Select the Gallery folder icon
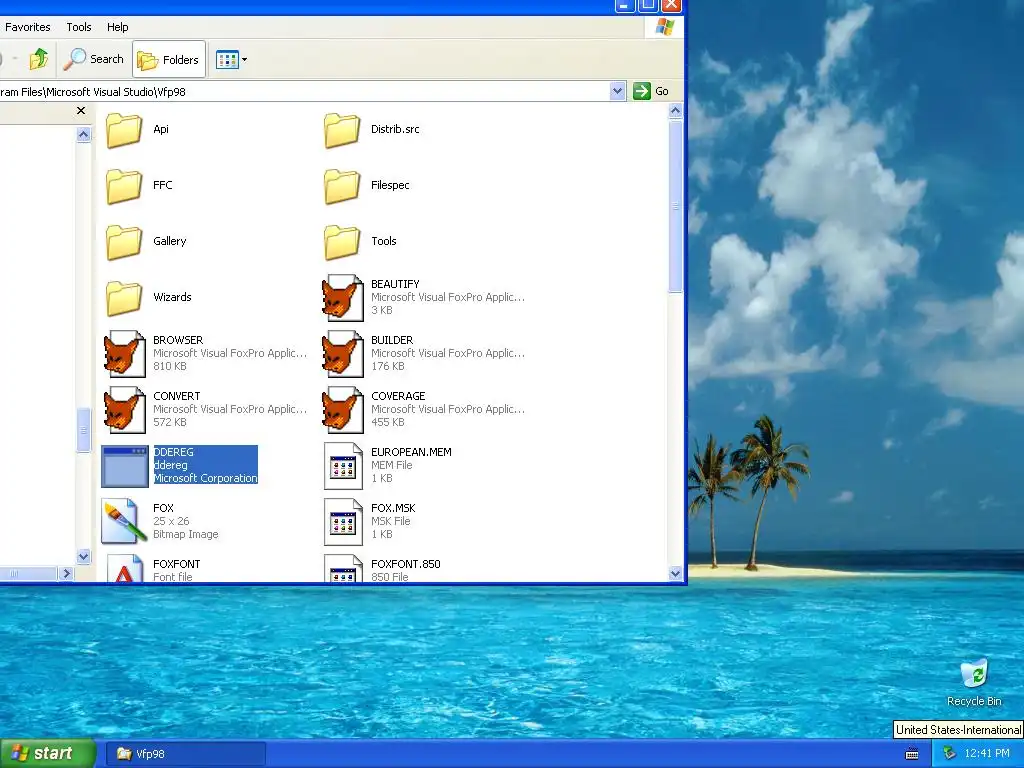This screenshot has width=1024, height=768. coord(124,242)
